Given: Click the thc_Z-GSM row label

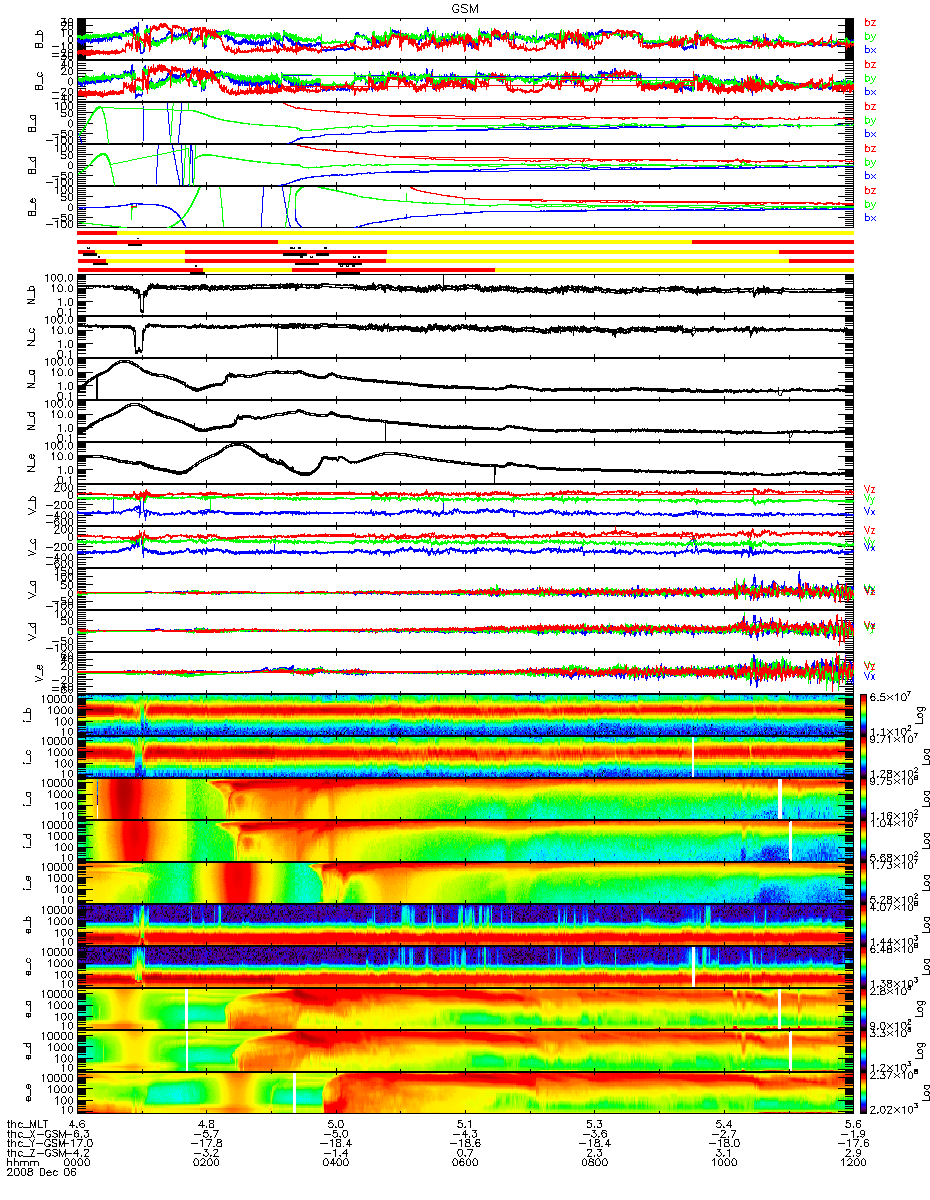Looking at the screenshot, I should [x=37, y=1154].
